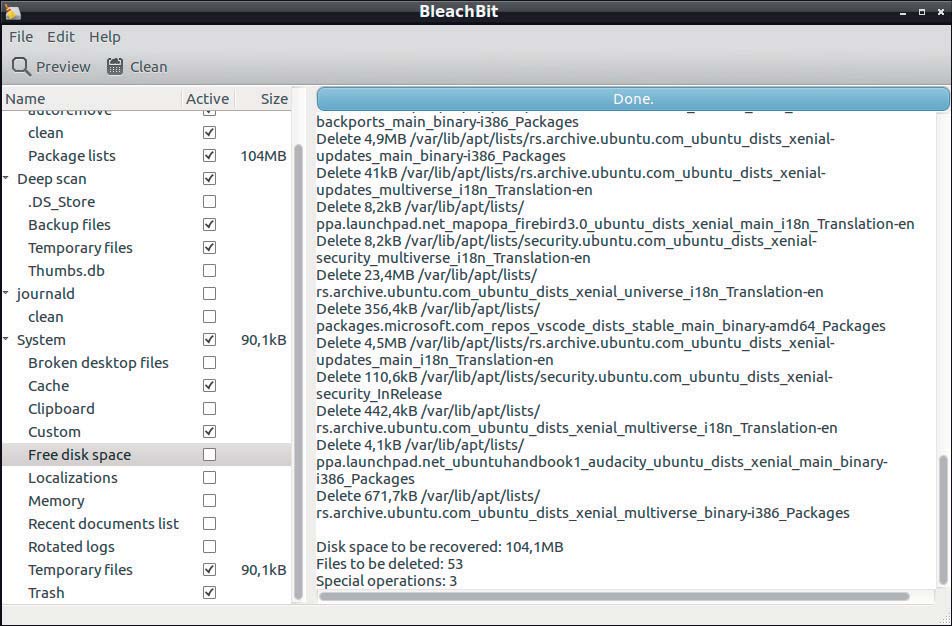Select the 'Temporary files' row under System
This screenshot has width=952, height=626.
(x=146, y=570)
